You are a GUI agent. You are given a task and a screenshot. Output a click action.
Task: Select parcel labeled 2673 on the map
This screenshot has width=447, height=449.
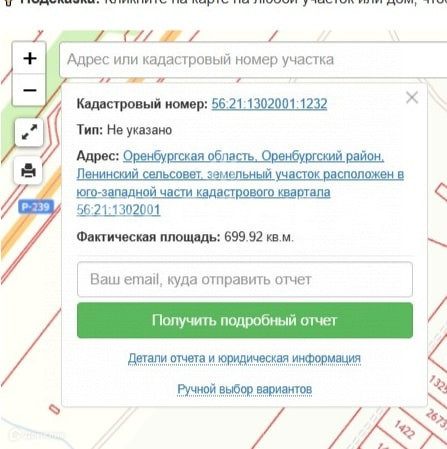tap(437, 418)
